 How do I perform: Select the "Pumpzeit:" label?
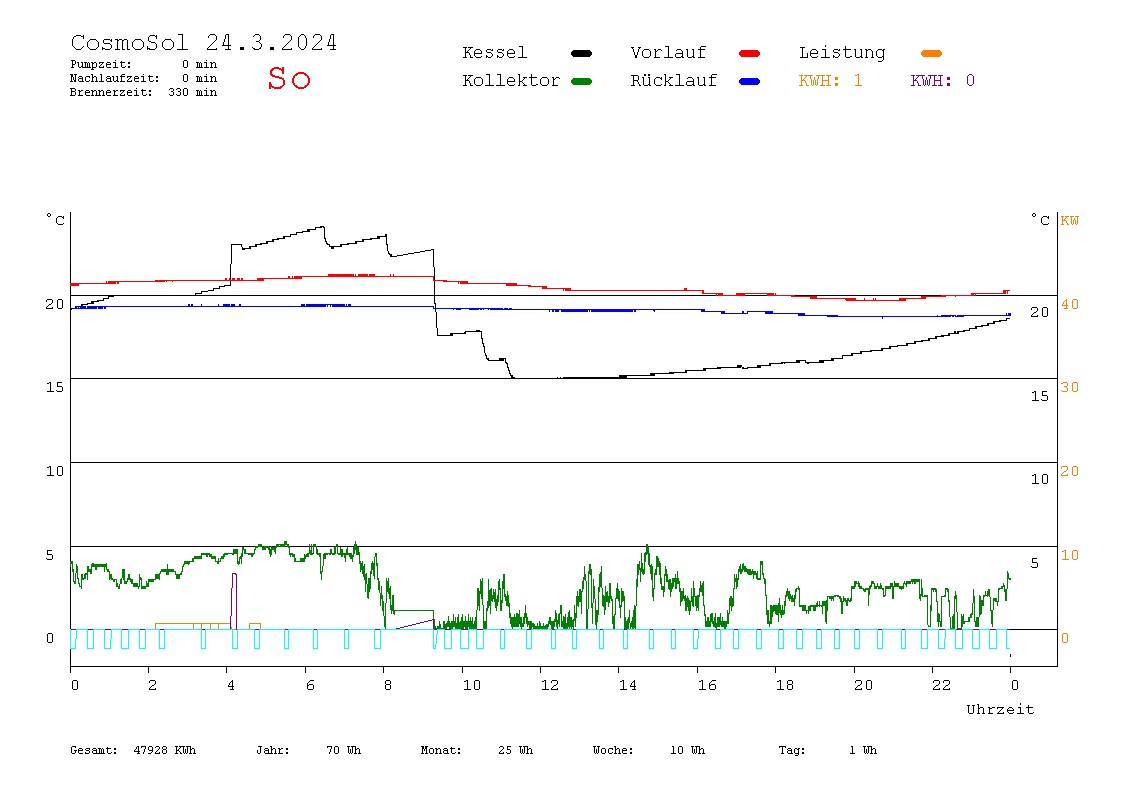click(x=101, y=64)
